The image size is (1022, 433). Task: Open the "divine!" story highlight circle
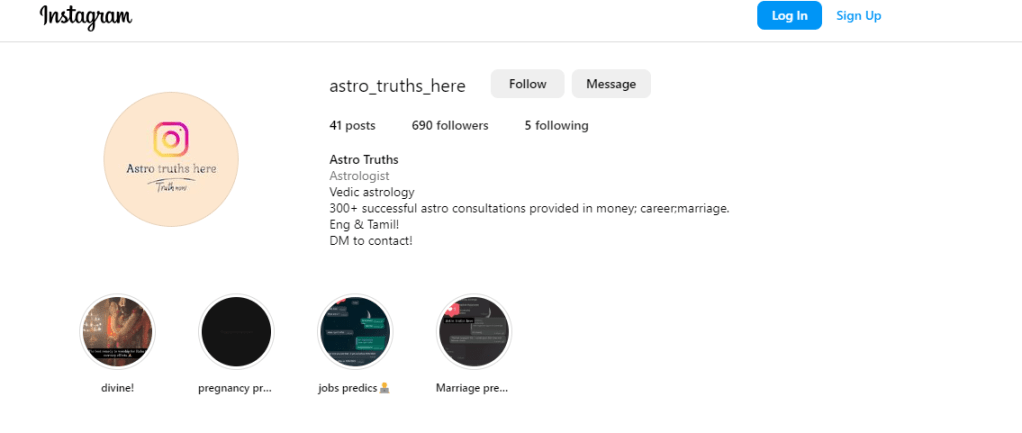tap(117, 332)
